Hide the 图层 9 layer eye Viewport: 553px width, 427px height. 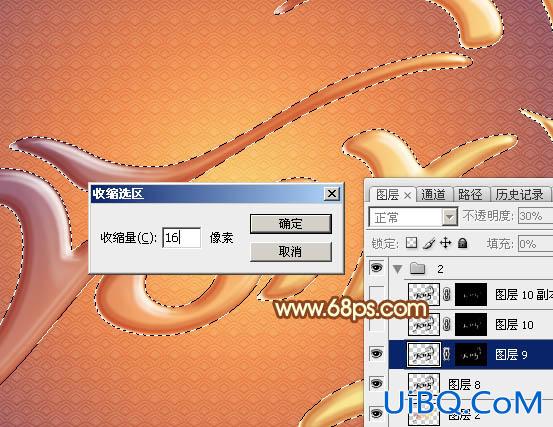tap(377, 354)
